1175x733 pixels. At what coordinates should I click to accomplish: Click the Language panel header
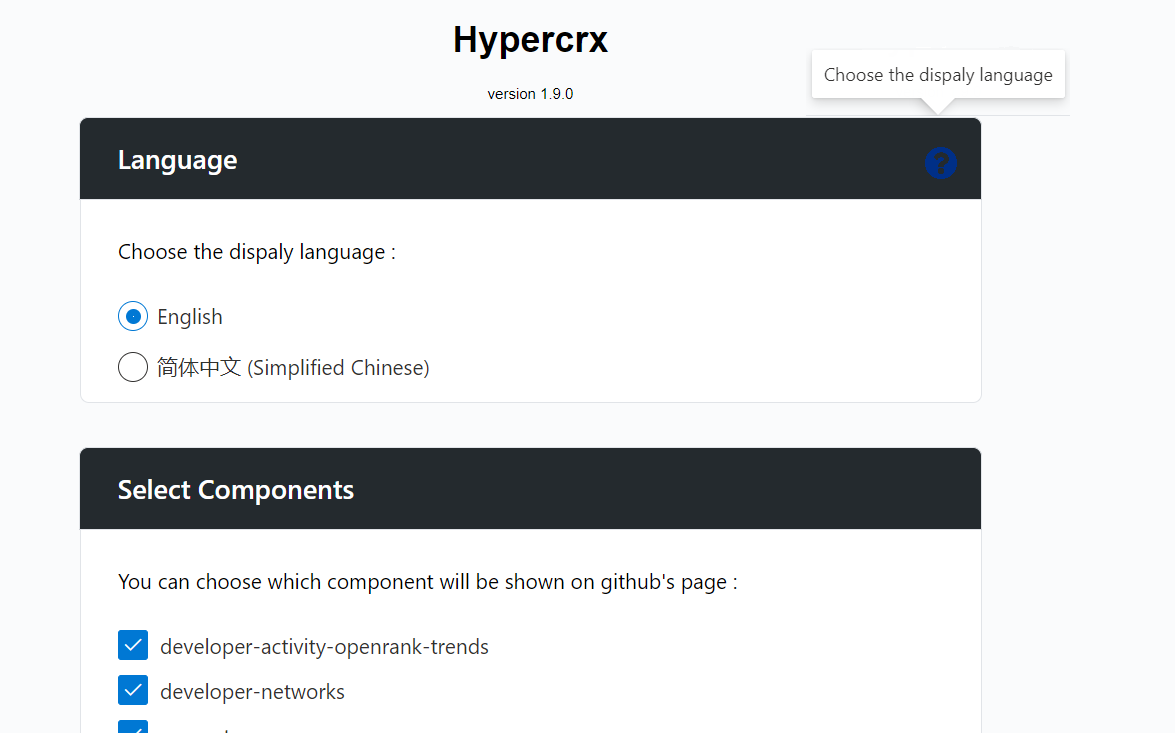click(178, 159)
